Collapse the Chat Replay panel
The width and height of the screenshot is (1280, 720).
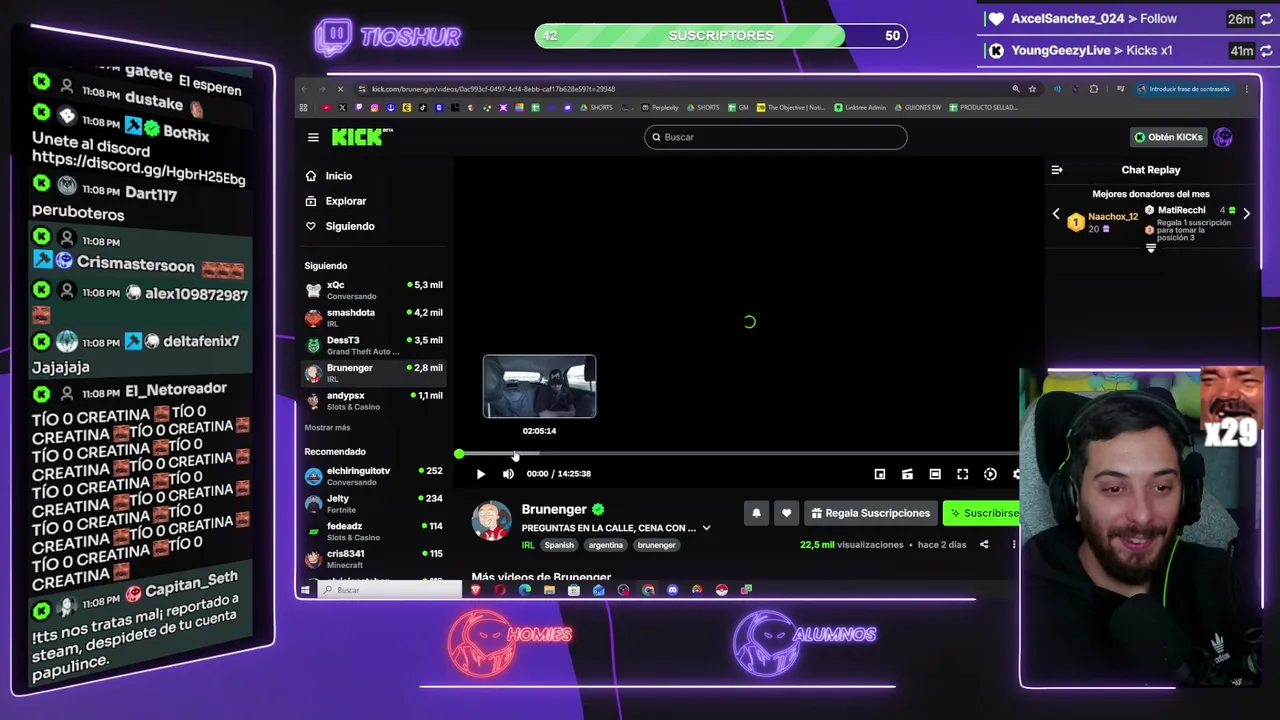point(1057,170)
